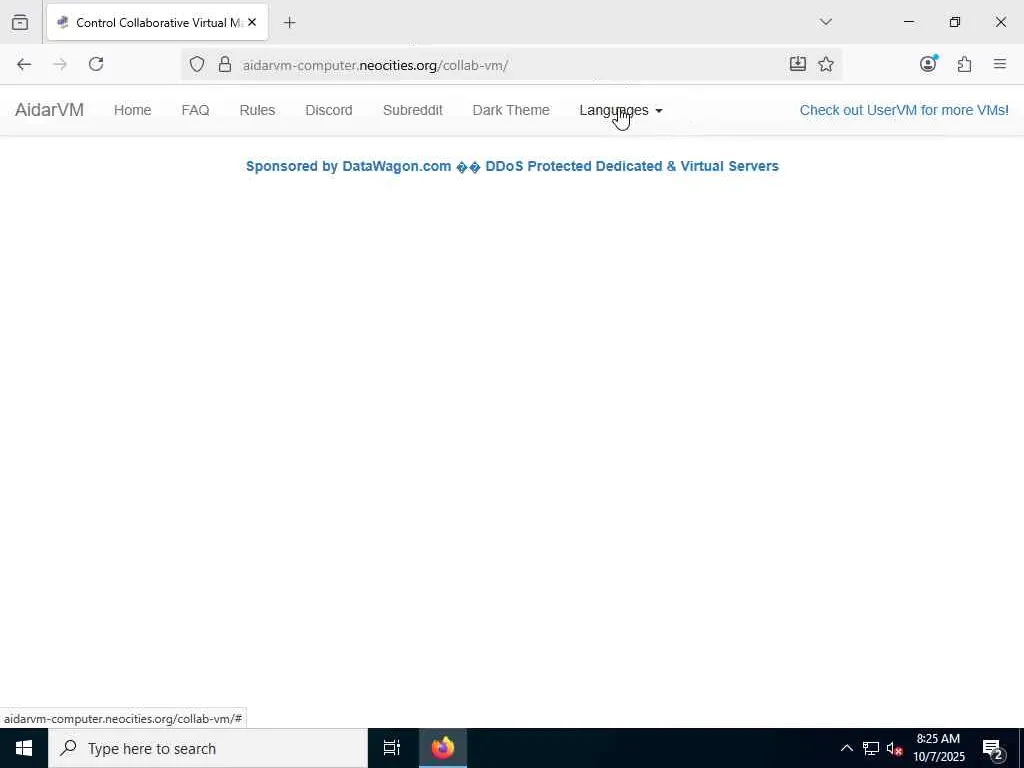Open the Windows Start menu
This screenshot has height=768, width=1024.
coord(24,748)
